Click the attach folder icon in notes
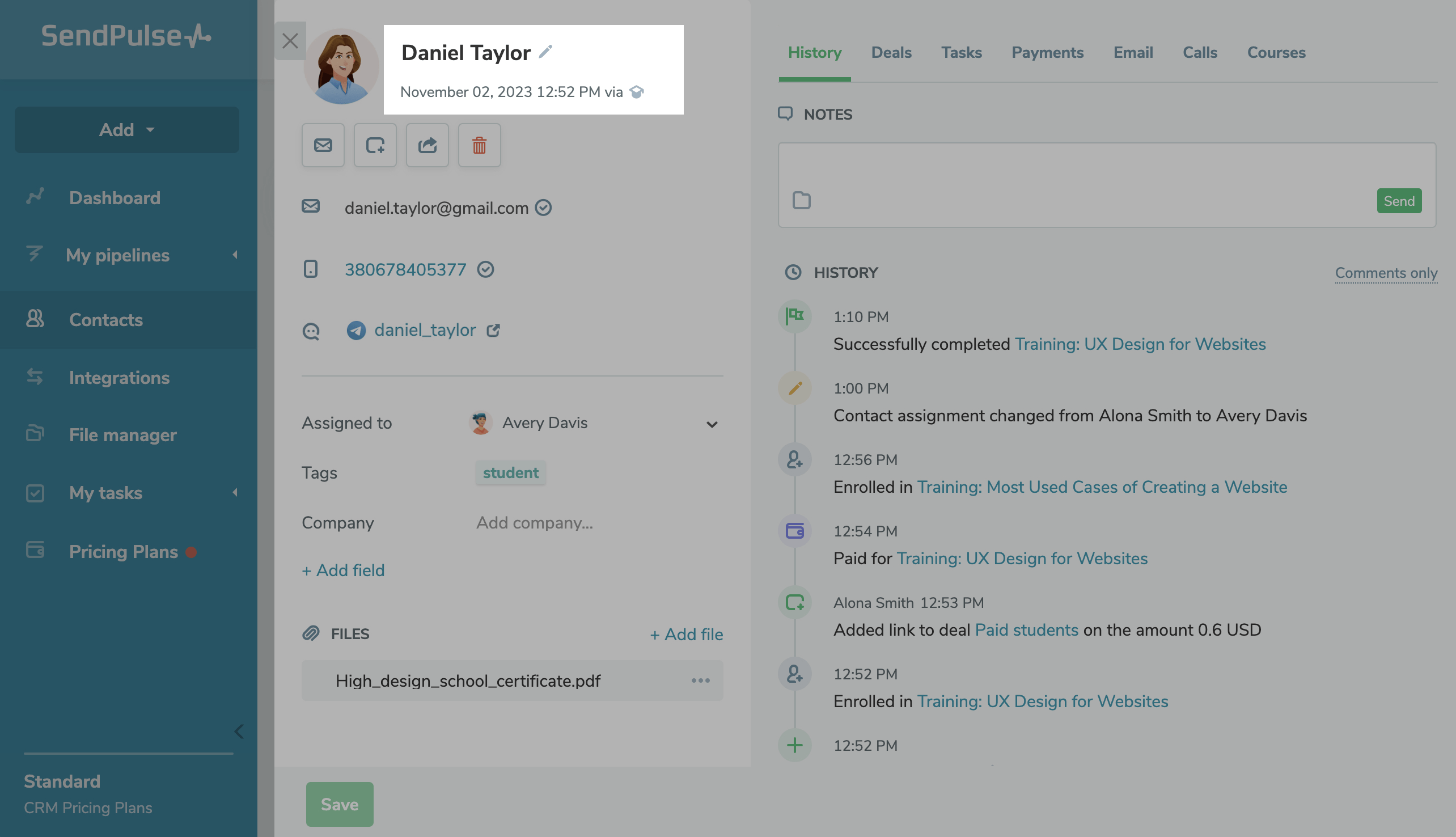 [x=801, y=201]
